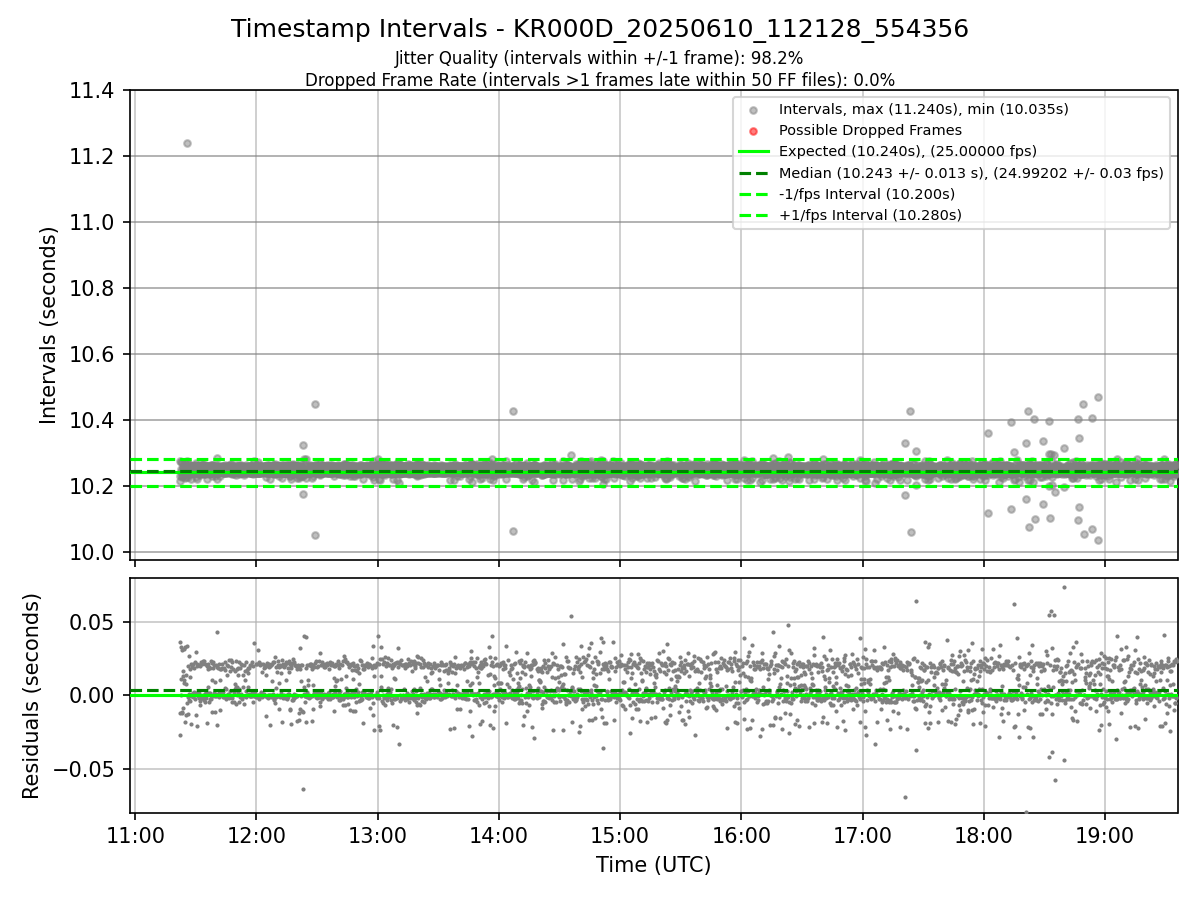Click the 10.6 y-axis tick label
The image size is (1200, 900).
(x=93, y=355)
